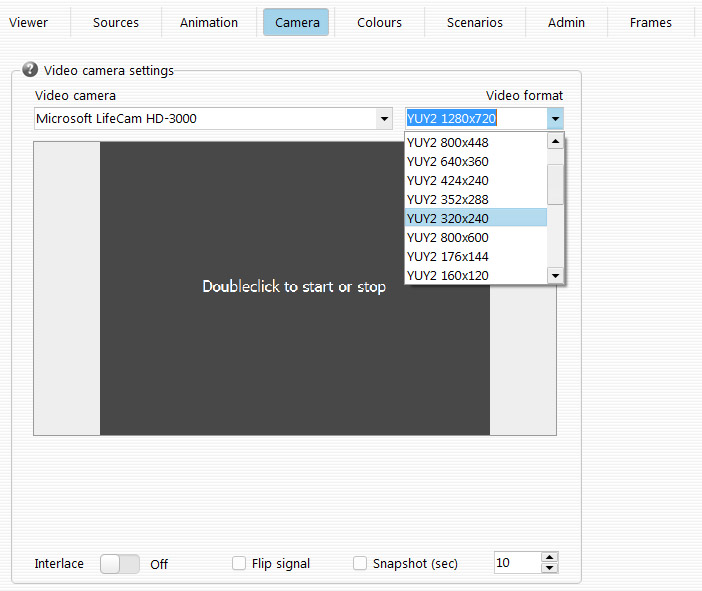Viewport: 702px width, 591px height.
Task: Enable the Flip signal checkbox
Action: click(x=239, y=564)
